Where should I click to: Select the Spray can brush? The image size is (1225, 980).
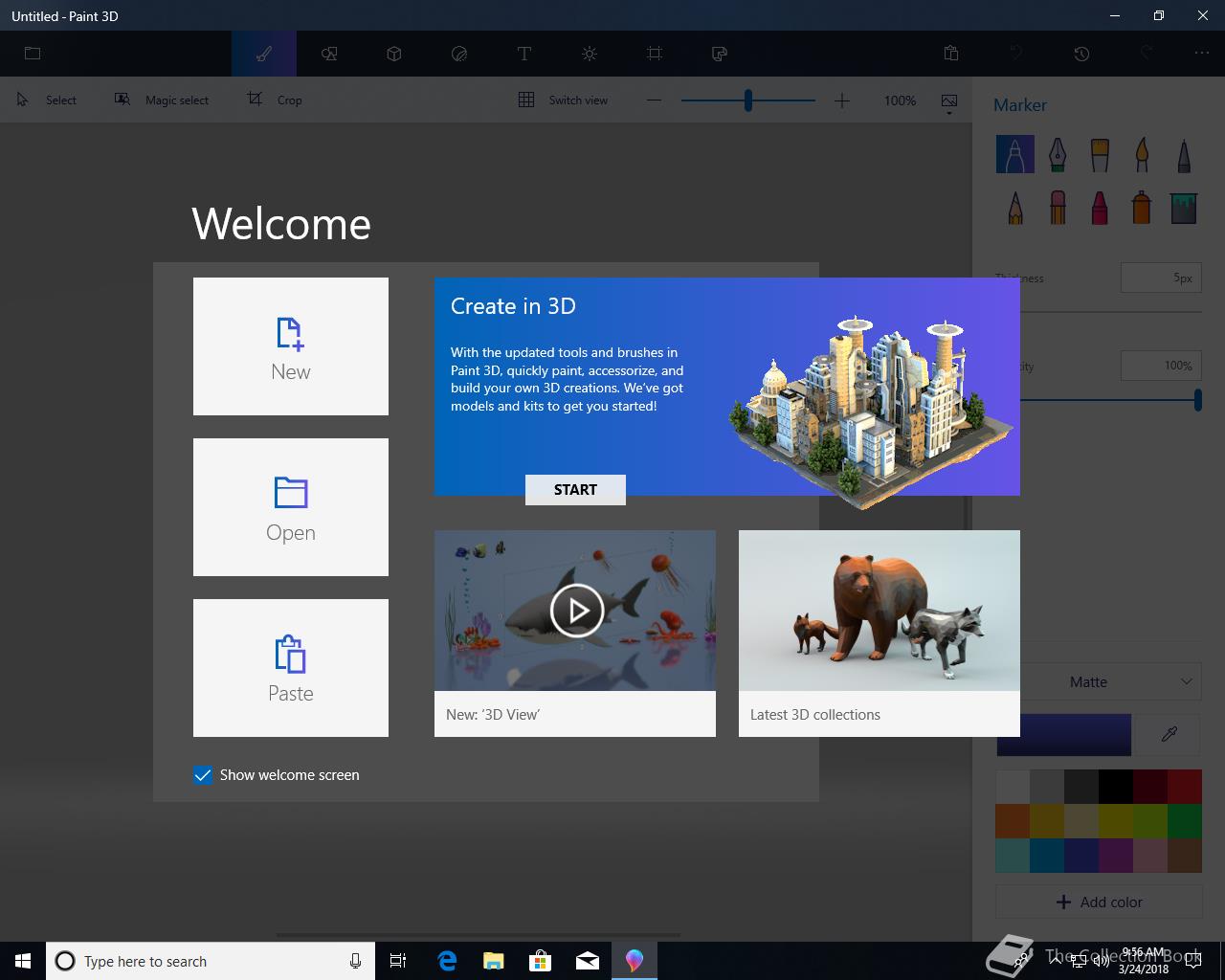point(1142,208)
